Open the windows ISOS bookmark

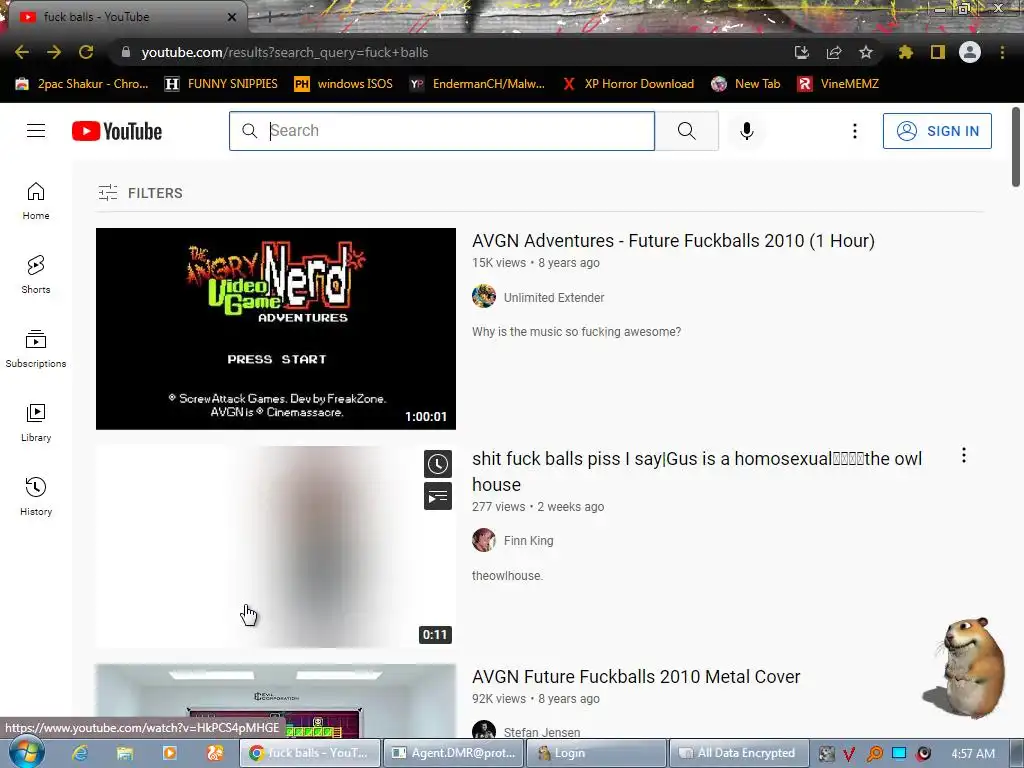pyautogui.click(x=344, y=84)
